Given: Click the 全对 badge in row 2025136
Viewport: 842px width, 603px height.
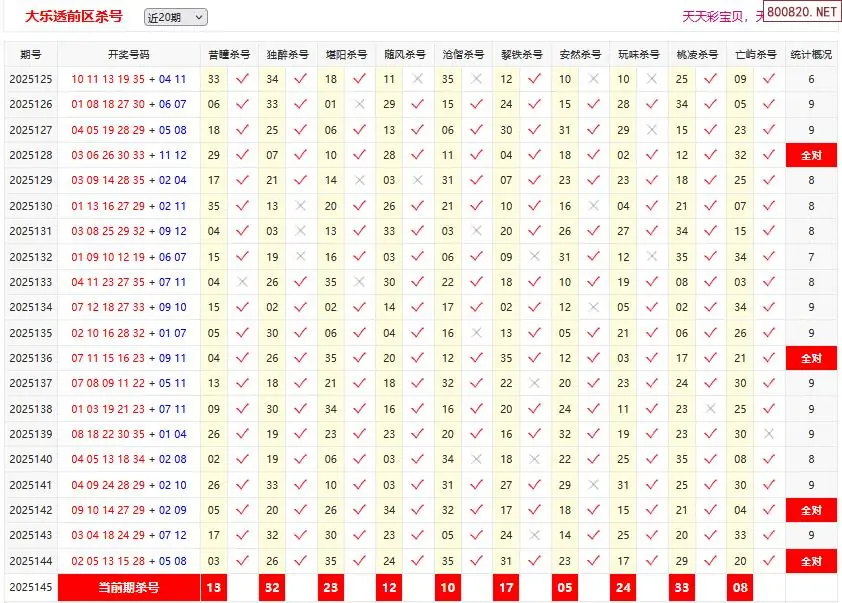Looking at the screenshot, I should pyautogui.click(x=811, y=358).
